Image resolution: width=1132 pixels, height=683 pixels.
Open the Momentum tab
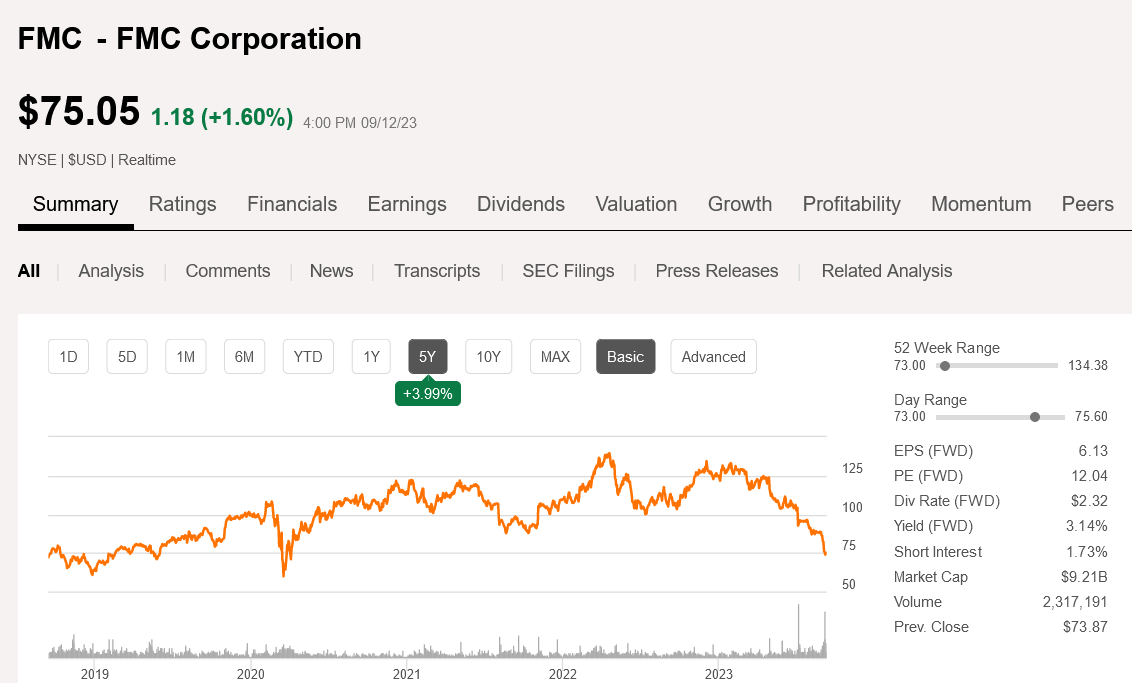[981, 204]
